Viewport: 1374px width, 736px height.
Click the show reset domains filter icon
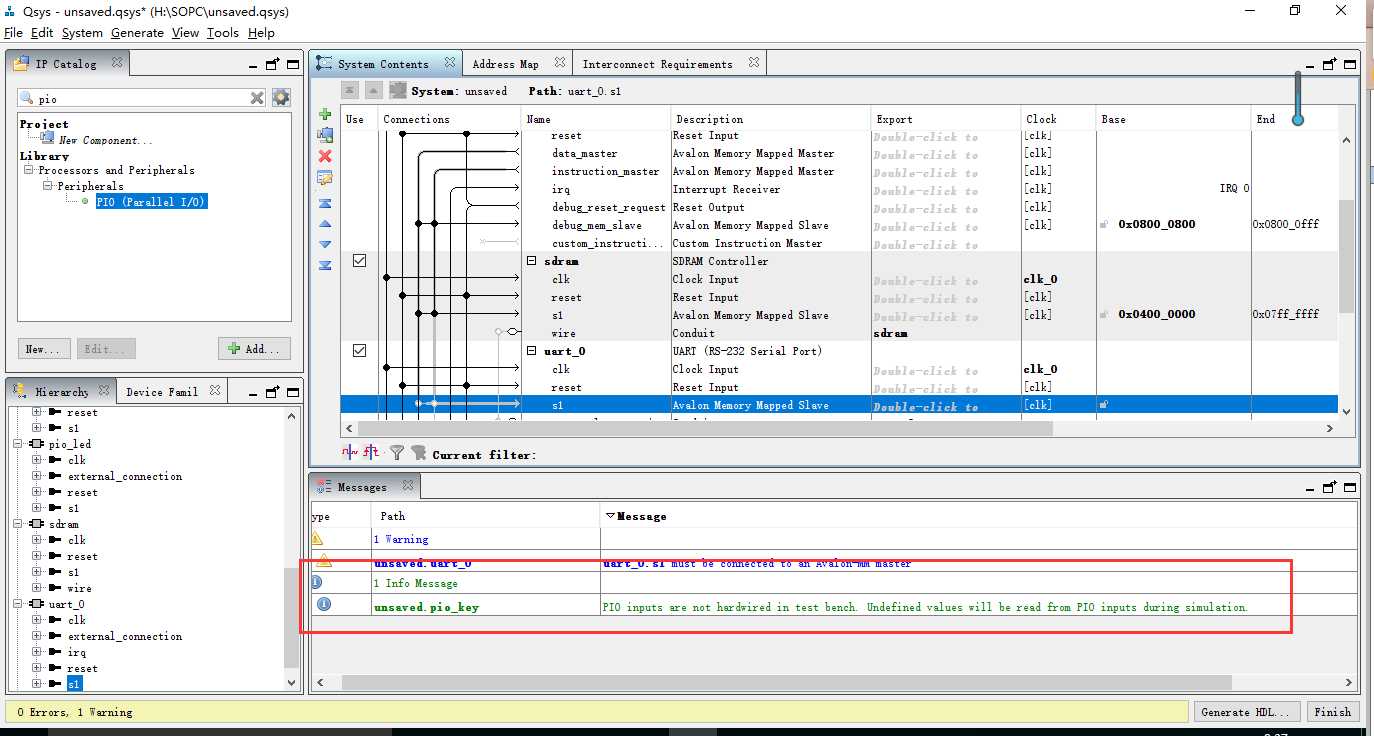pyautogui.click(x=370, y=453)
